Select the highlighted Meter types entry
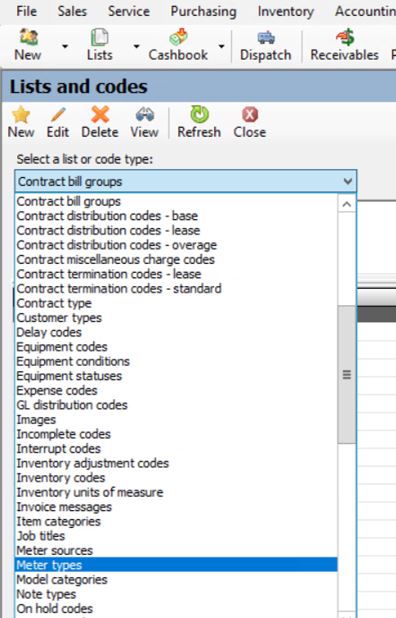Image resolution: width=396 pixels, height=618 pixels. (x=176, y=565)
